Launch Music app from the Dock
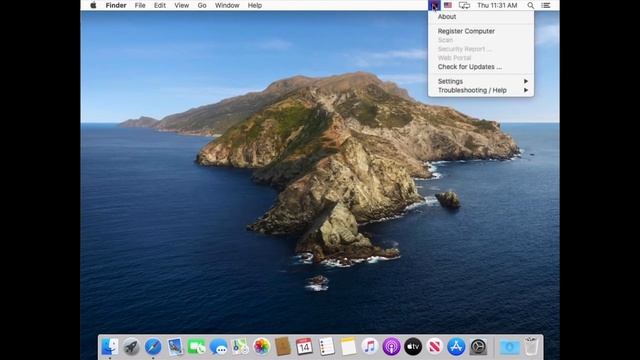This screenshot has width=640, height=360. (370, 347)
